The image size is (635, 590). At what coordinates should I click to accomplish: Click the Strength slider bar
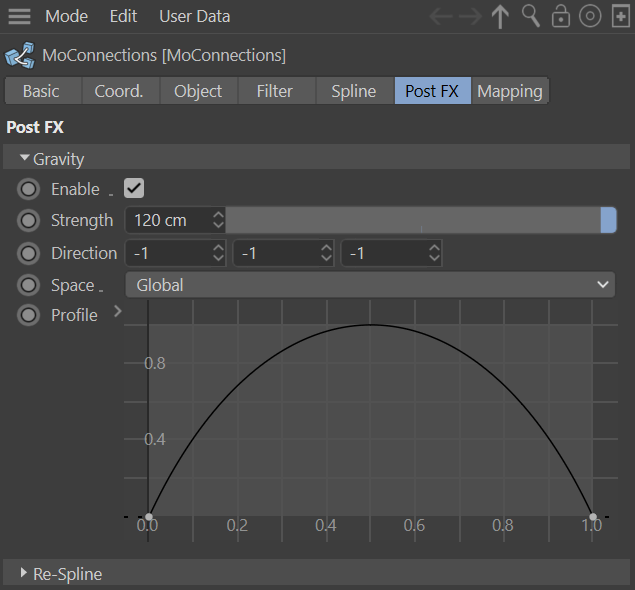(415, 220)
